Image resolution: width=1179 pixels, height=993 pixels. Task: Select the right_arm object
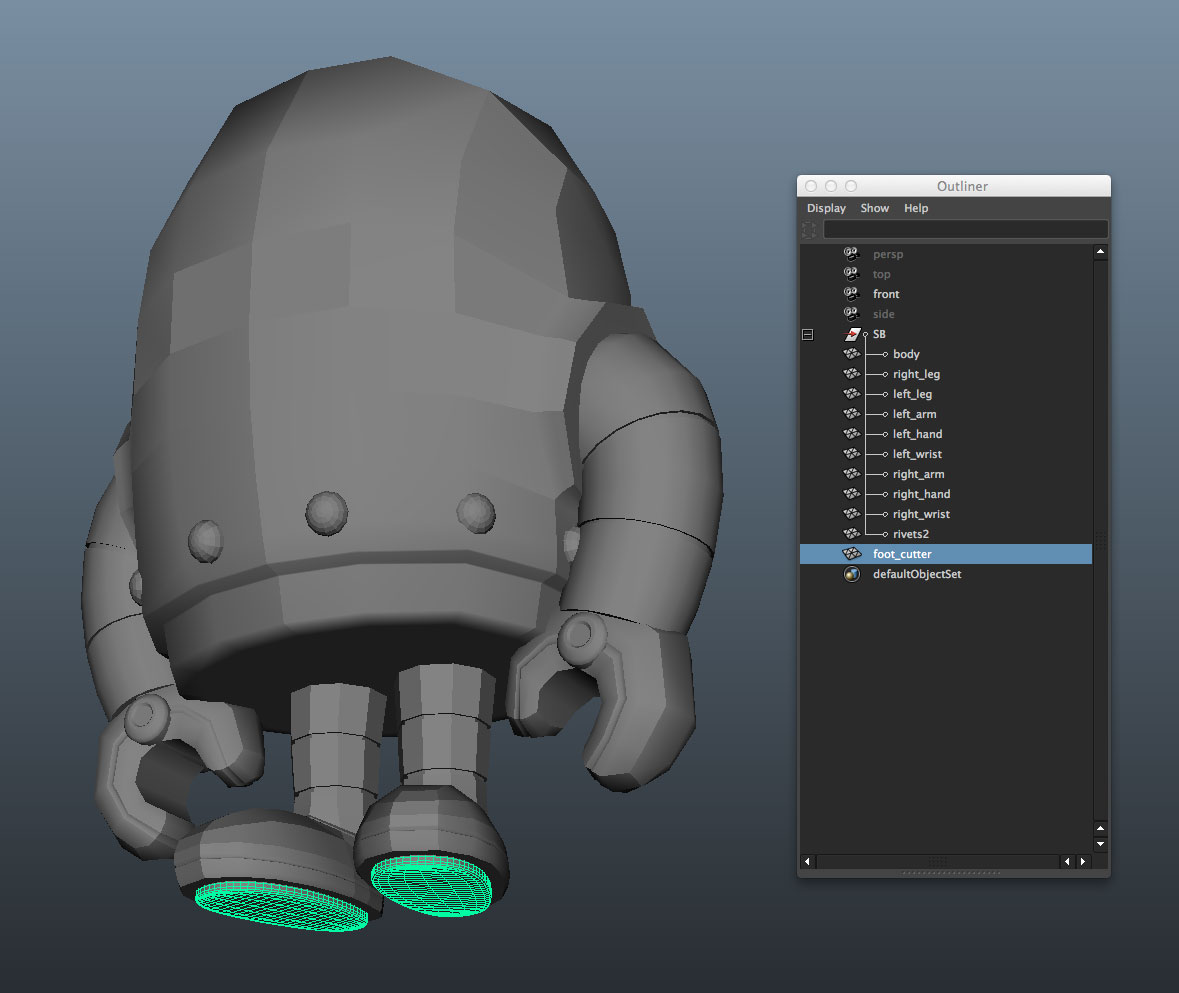918,474
